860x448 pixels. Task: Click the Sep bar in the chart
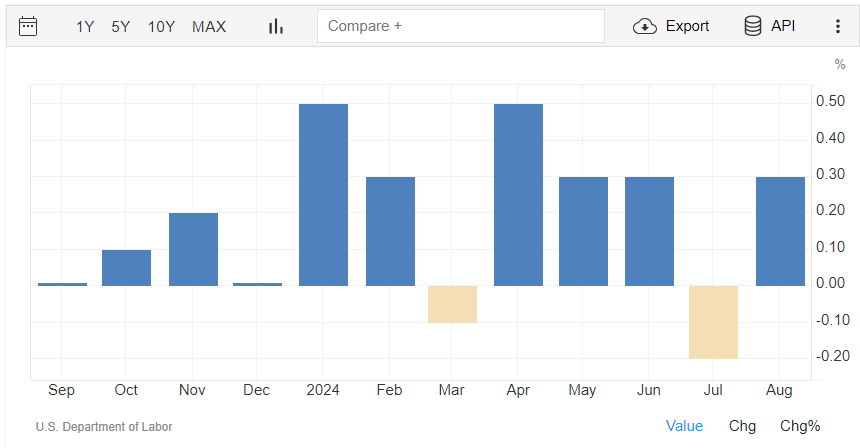[62, 284]
